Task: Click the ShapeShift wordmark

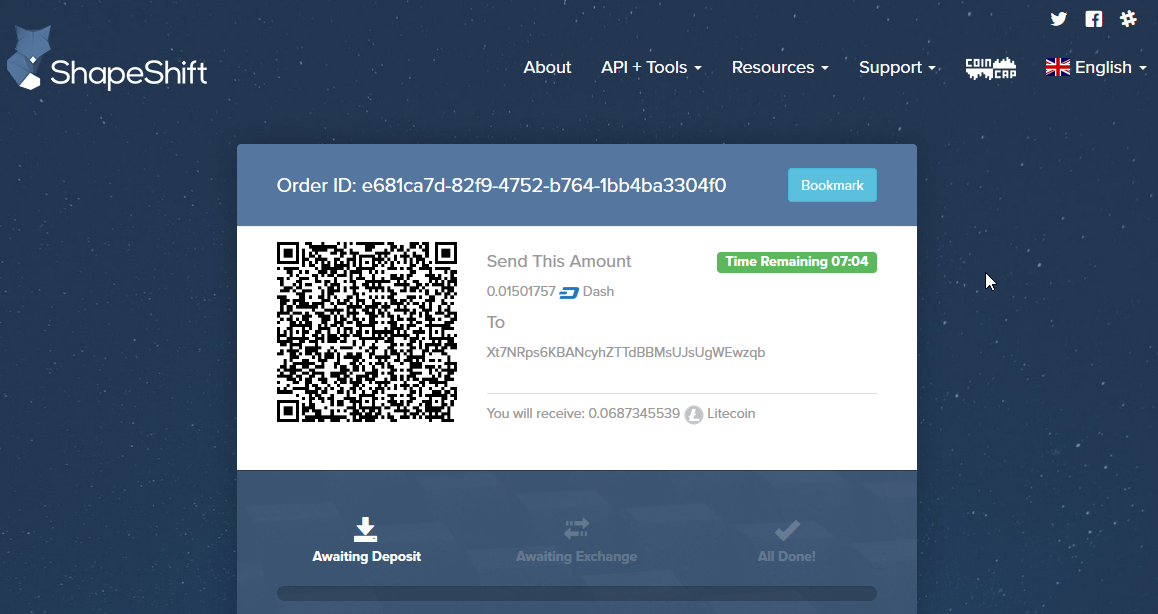Action: pos(129,74)
